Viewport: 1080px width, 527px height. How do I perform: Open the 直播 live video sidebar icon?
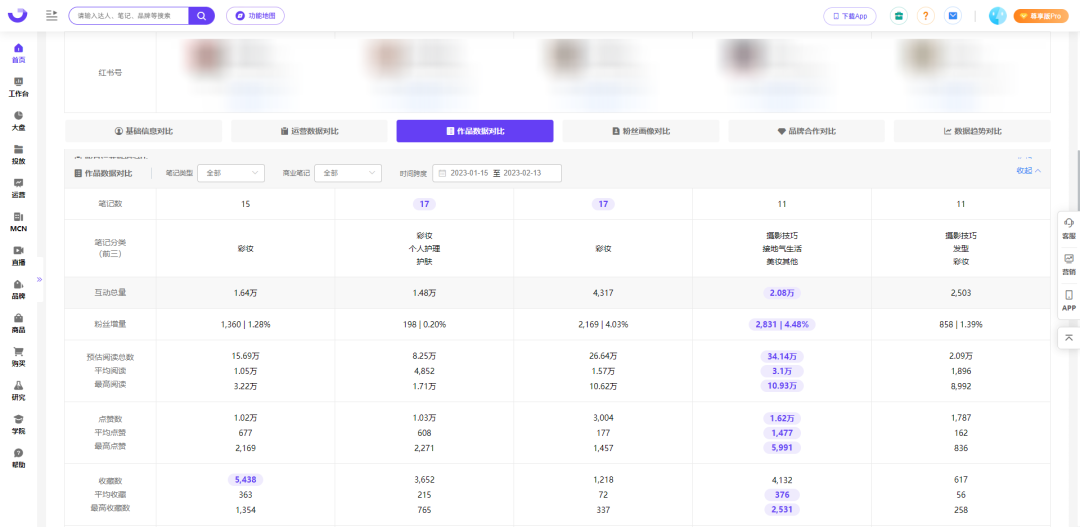(x=19, y=250)
